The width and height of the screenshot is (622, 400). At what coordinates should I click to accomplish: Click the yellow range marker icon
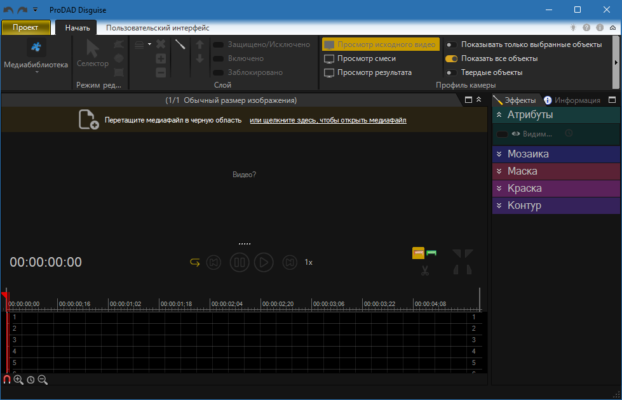tap(418, 253)
